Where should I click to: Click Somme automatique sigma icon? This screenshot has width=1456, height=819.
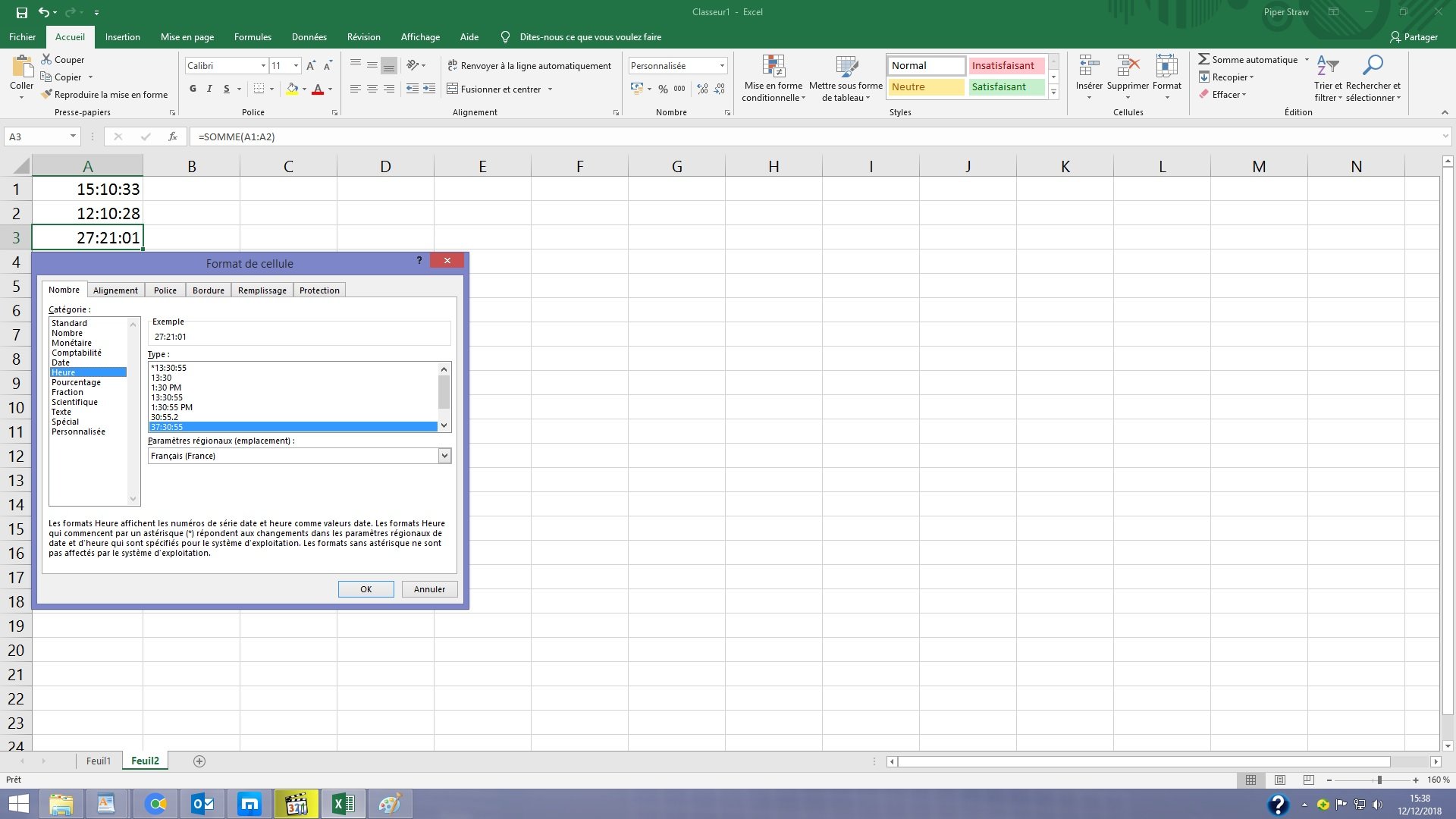coord(1203,59)
